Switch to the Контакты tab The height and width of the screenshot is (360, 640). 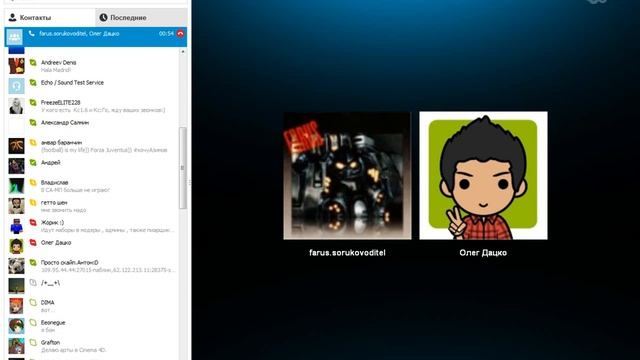click(x=49, y=18)
